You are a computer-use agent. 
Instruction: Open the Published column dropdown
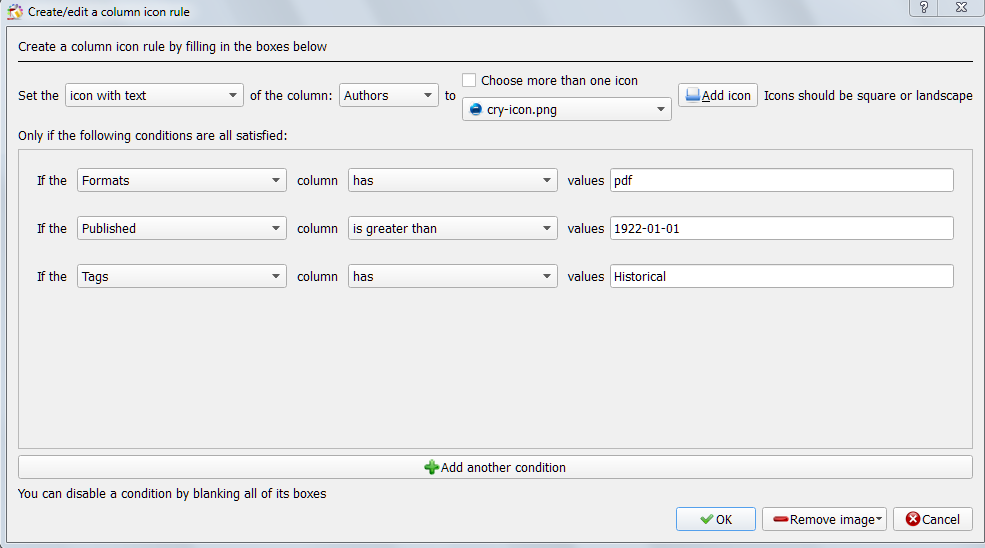click(x=182, y=228)
